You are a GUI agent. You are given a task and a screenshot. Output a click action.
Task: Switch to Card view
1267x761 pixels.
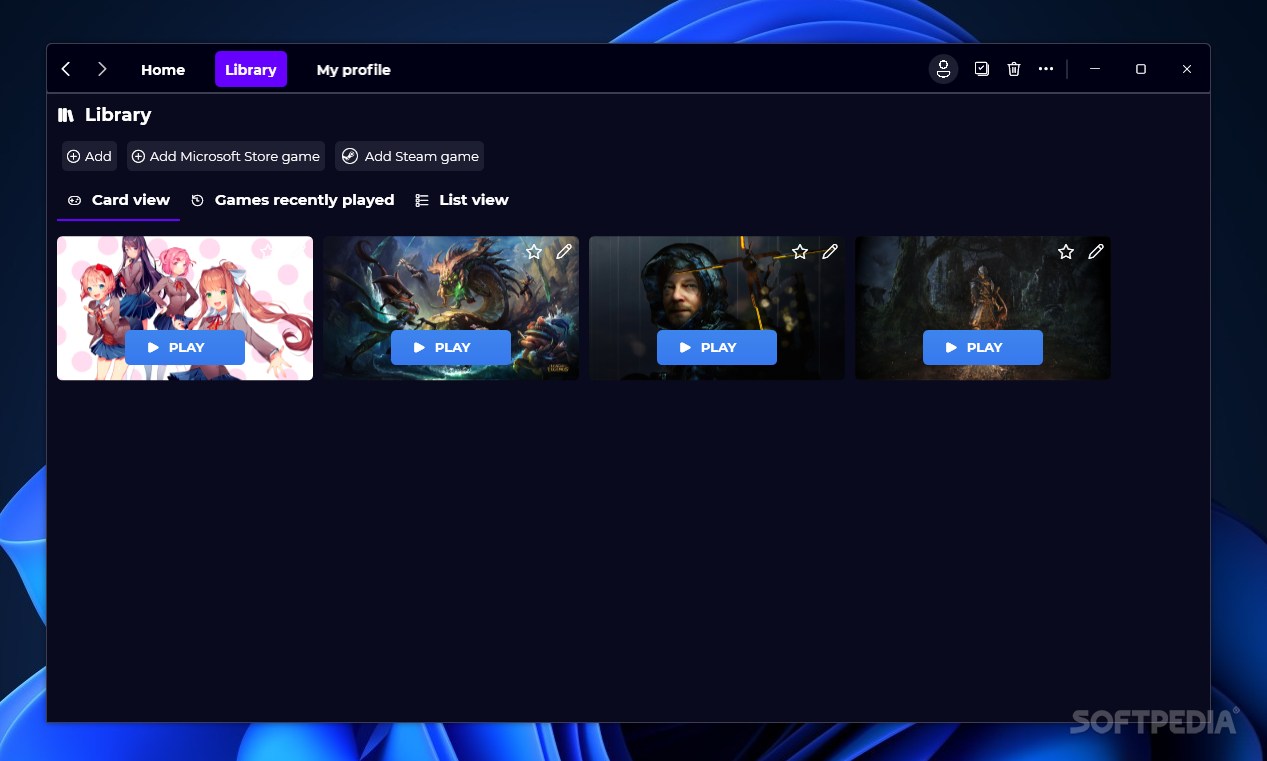pyautogui.click(x=119, y=200)
